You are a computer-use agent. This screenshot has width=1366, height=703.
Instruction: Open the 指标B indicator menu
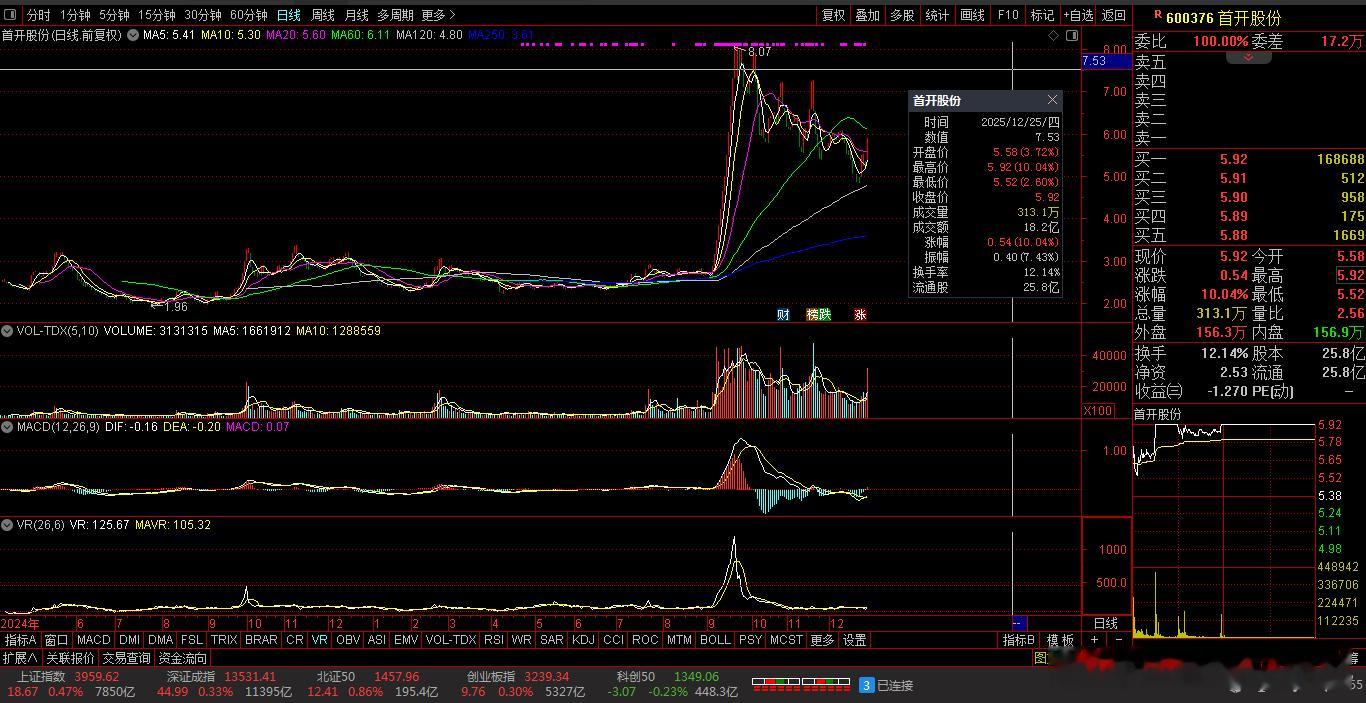coord(1019,640)
